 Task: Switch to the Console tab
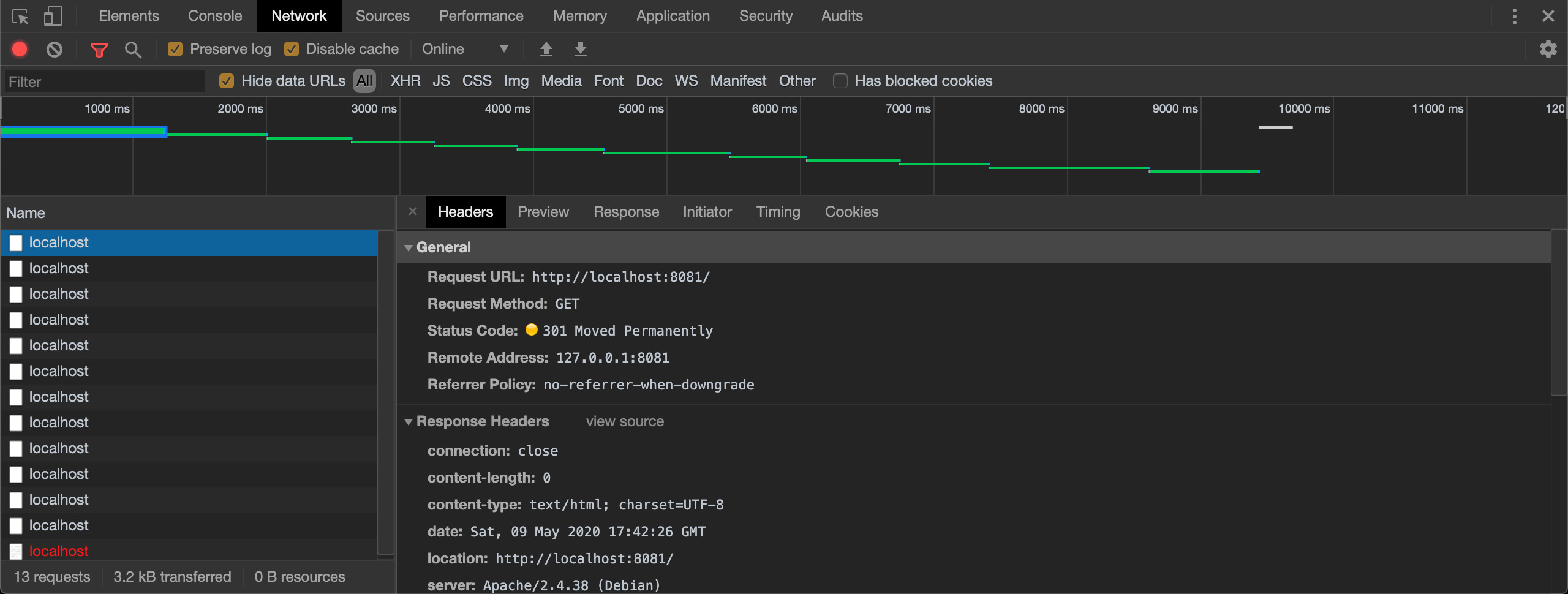[x=215, y=16]
